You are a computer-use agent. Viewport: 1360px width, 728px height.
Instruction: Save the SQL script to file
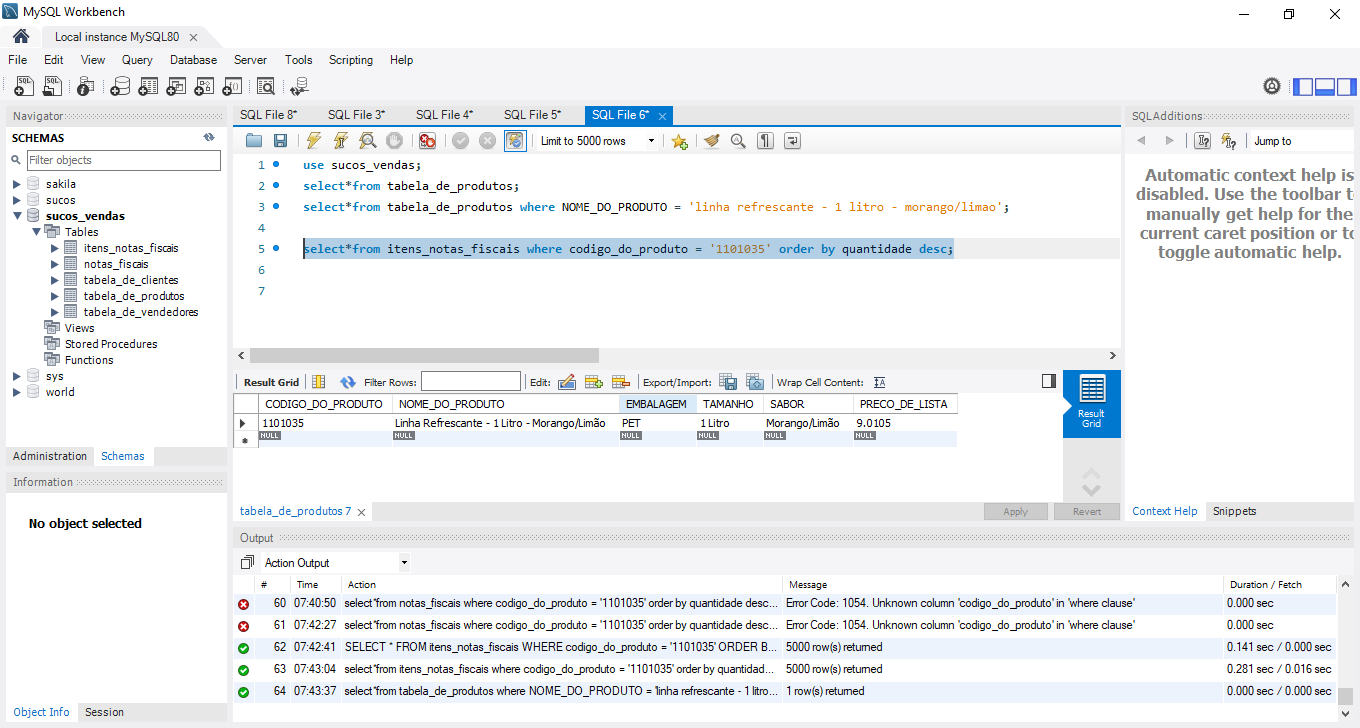280,141
